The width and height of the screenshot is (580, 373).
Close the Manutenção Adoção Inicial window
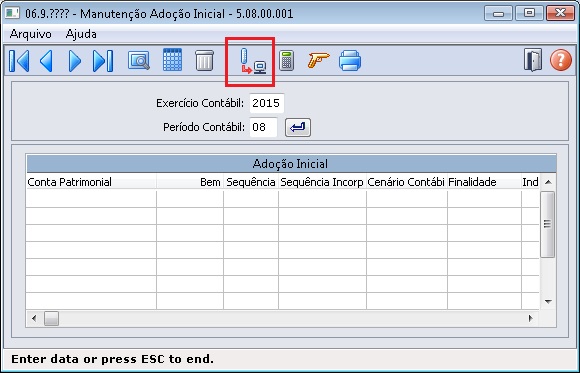[x=560, y=14]
